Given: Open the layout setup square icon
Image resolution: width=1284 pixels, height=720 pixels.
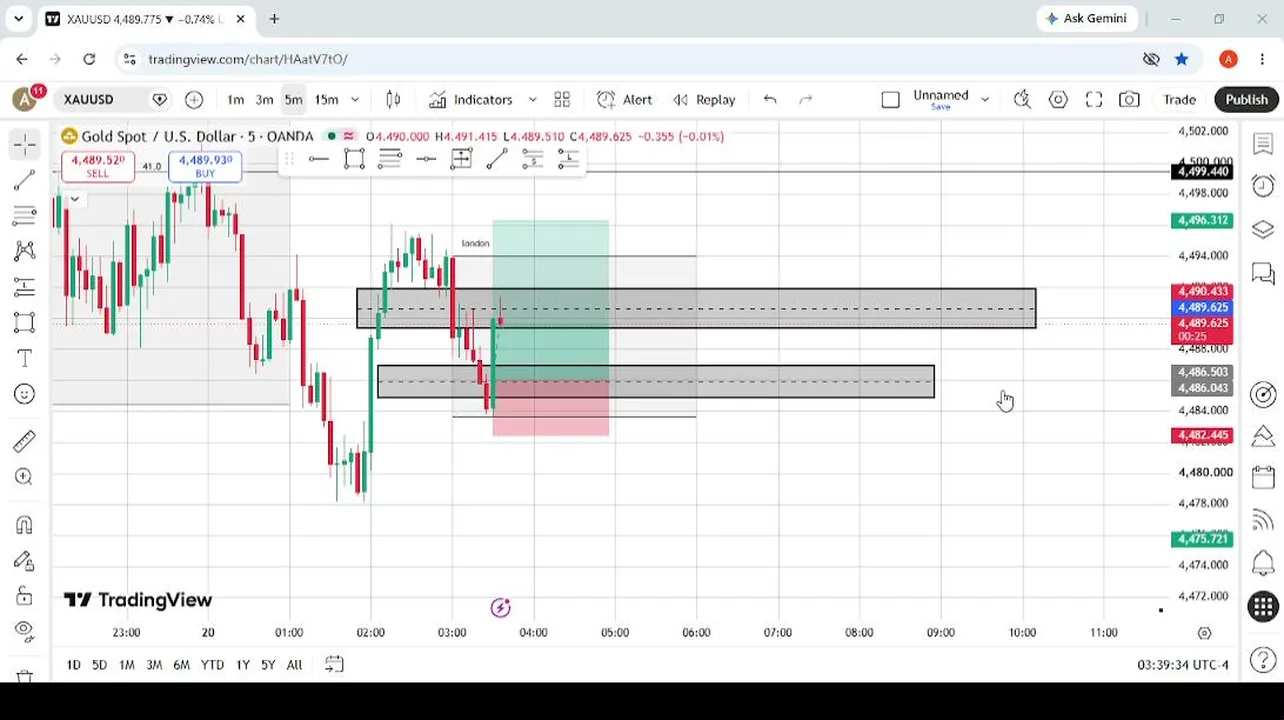Looking at the screenshot, I should point(890,99).
